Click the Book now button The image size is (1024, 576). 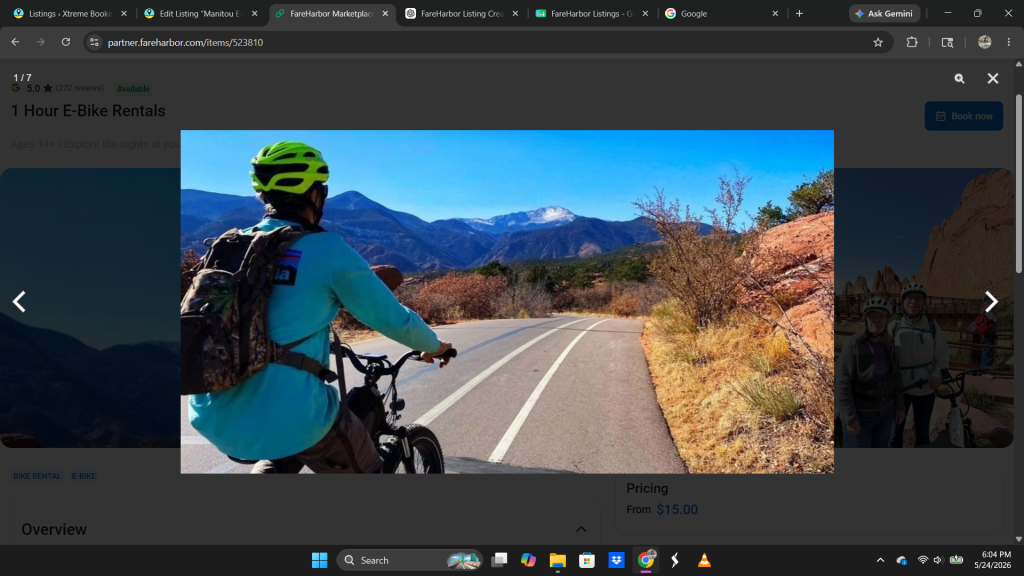point(963,116)
